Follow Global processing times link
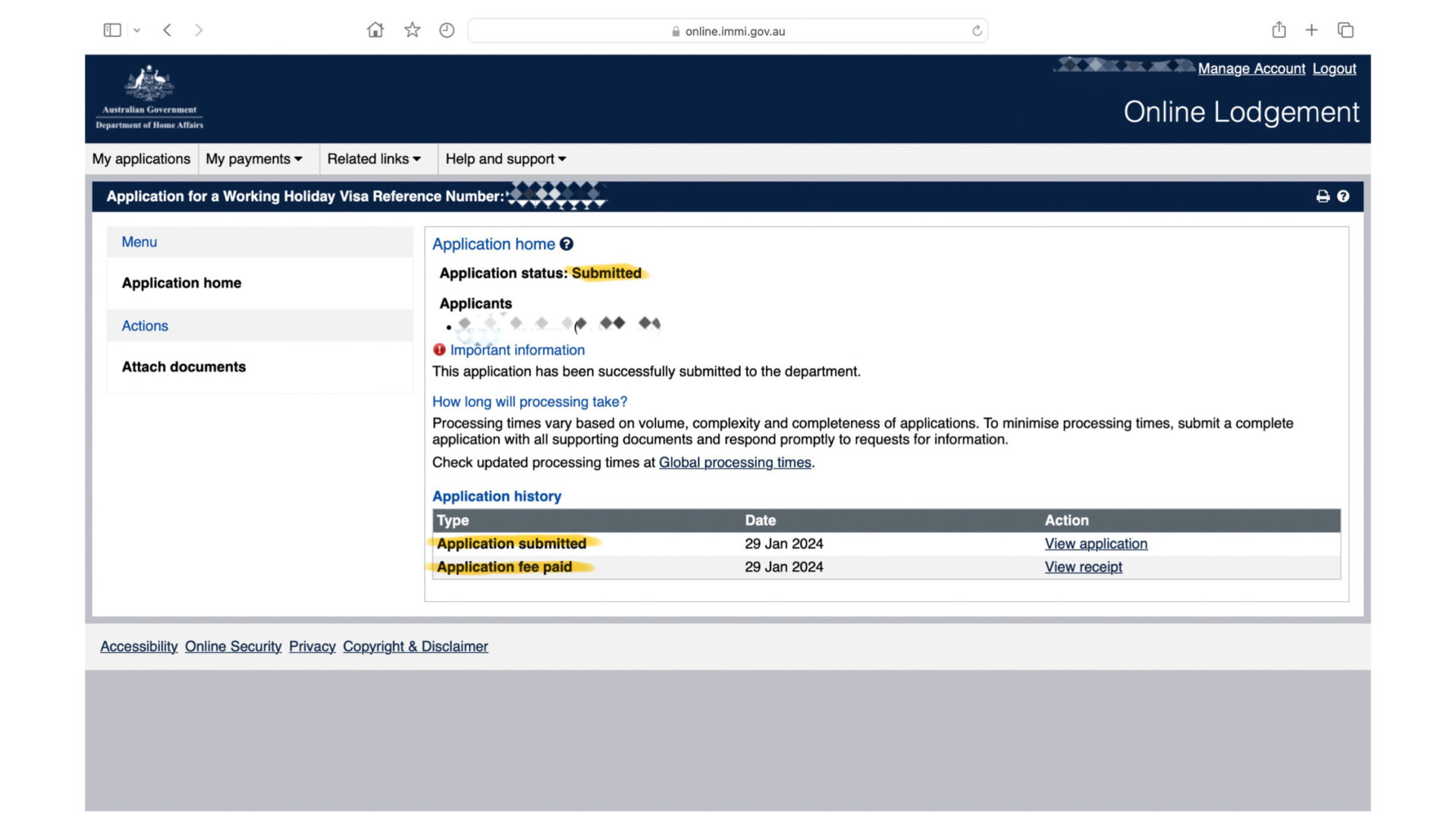1456x819 pixels. coord(735,463)
